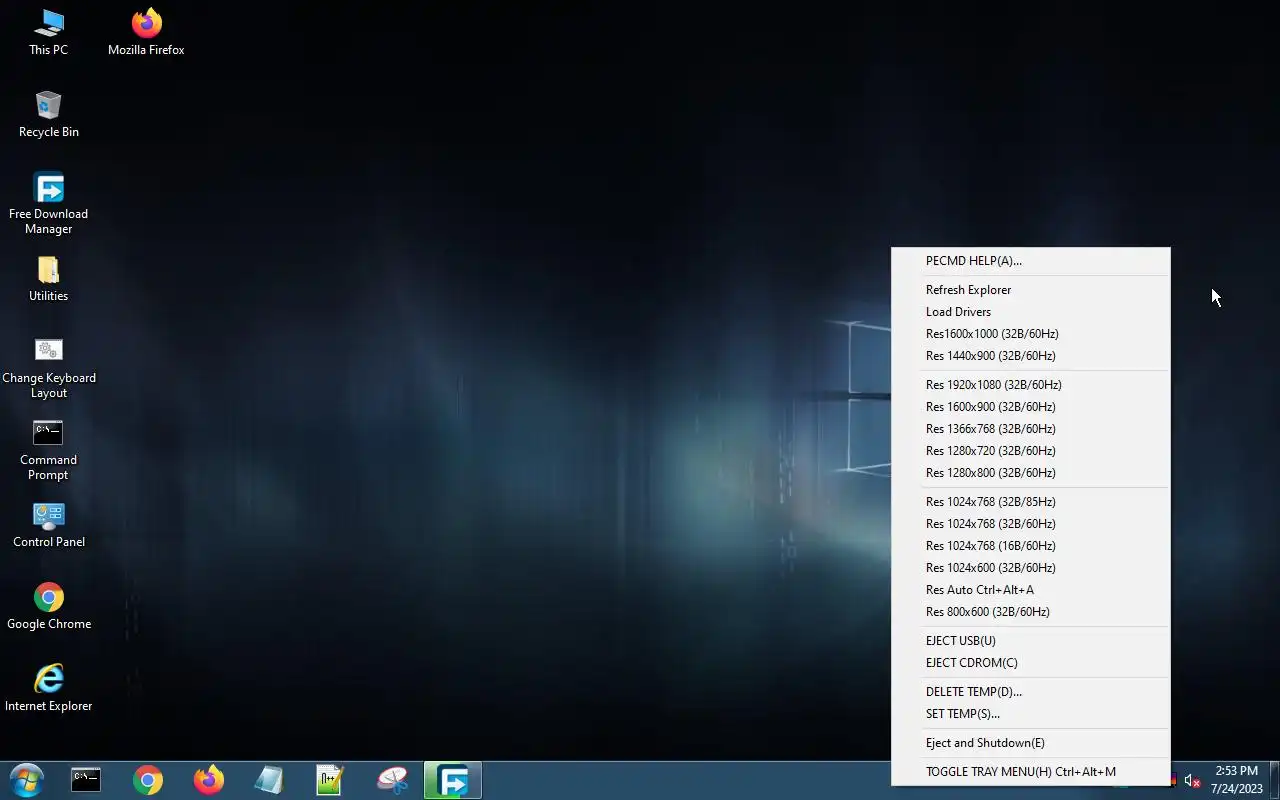Viewport: 1280px width, 800px height.
Task: Choose SET TEMP(S)... entry
Action: pyautogui.click(x=1031, y=714)
